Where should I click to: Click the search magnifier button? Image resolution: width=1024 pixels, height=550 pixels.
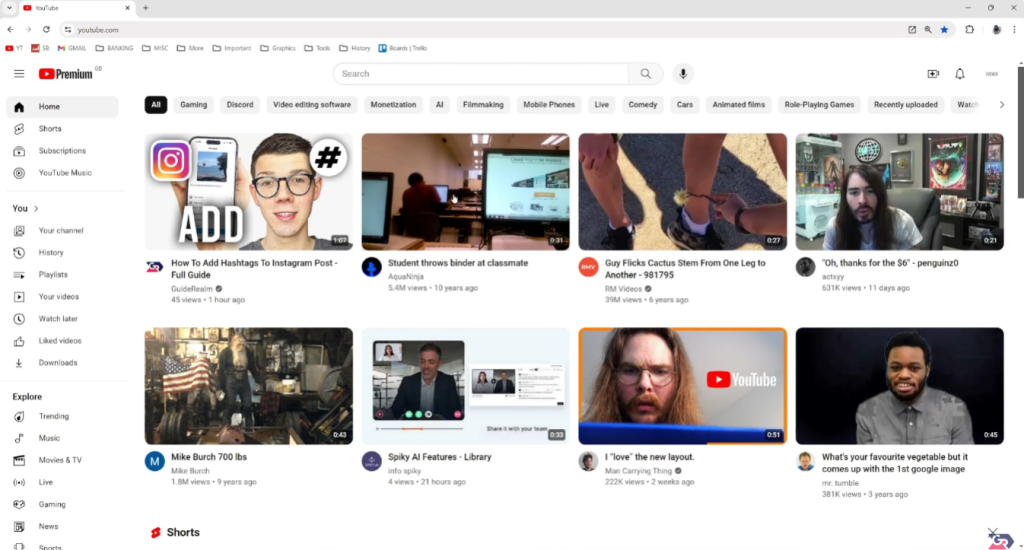(645, 74)
